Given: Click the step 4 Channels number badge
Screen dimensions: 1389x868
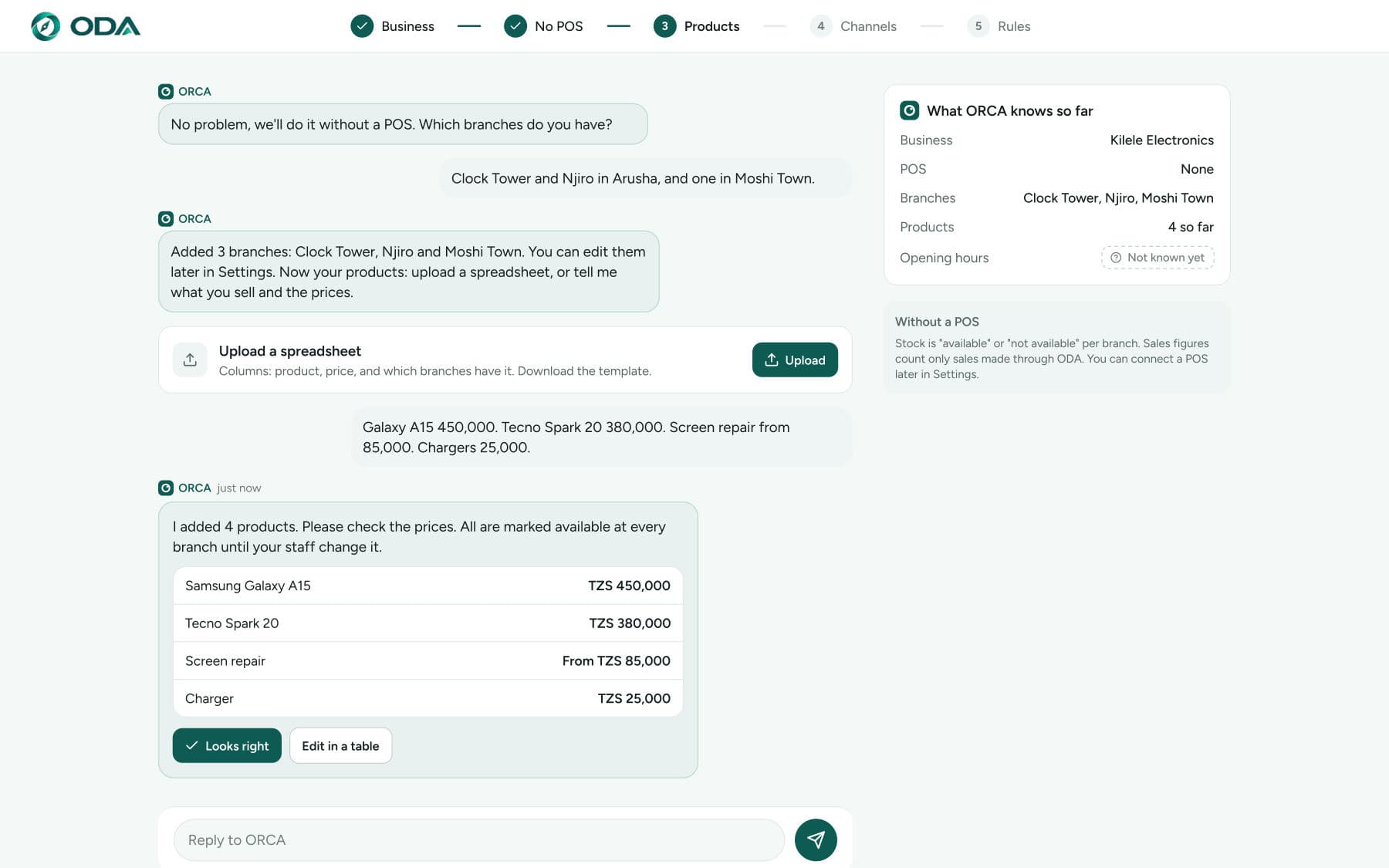Looking at the screenshot, I should [821, 26].
